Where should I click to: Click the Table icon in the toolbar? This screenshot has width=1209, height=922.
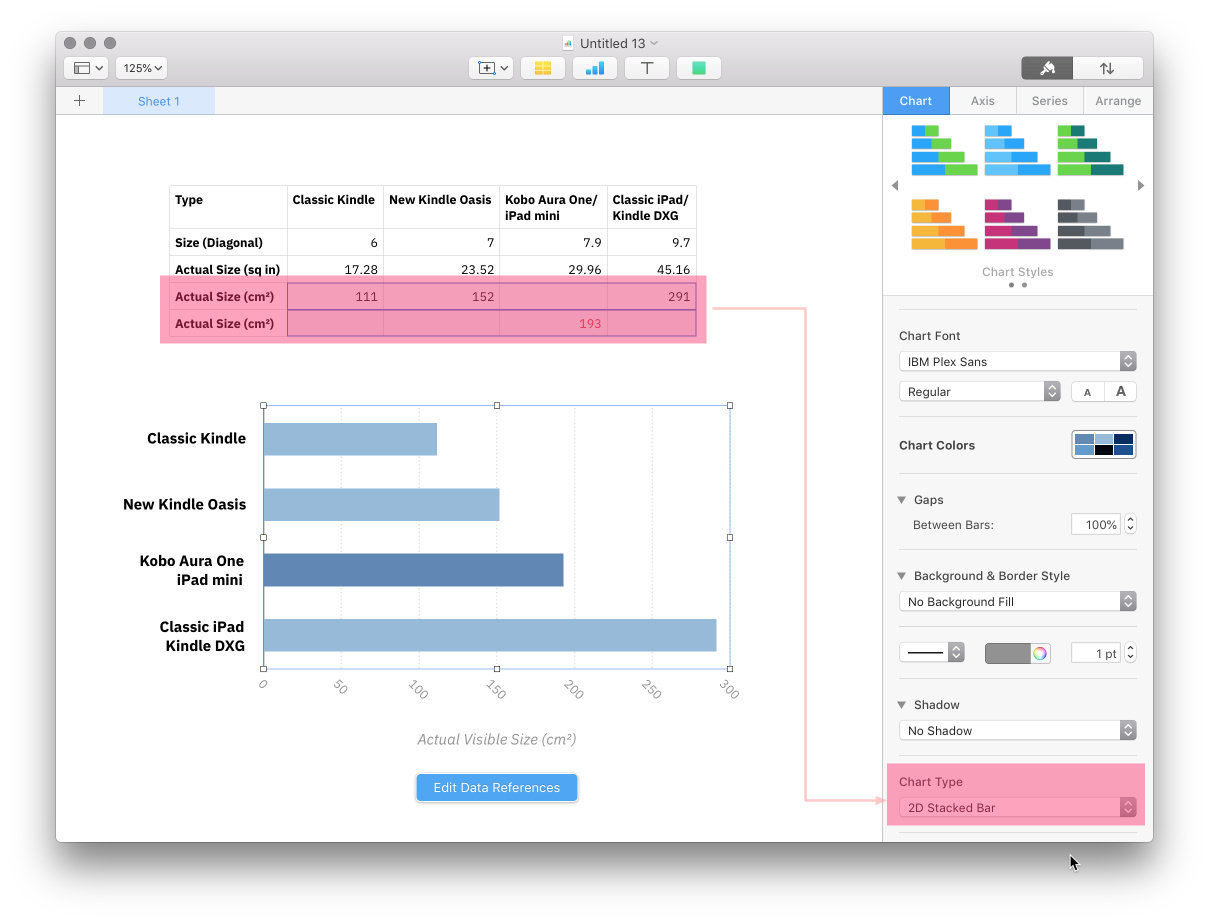pyautogui.click(x=543, y=68)
